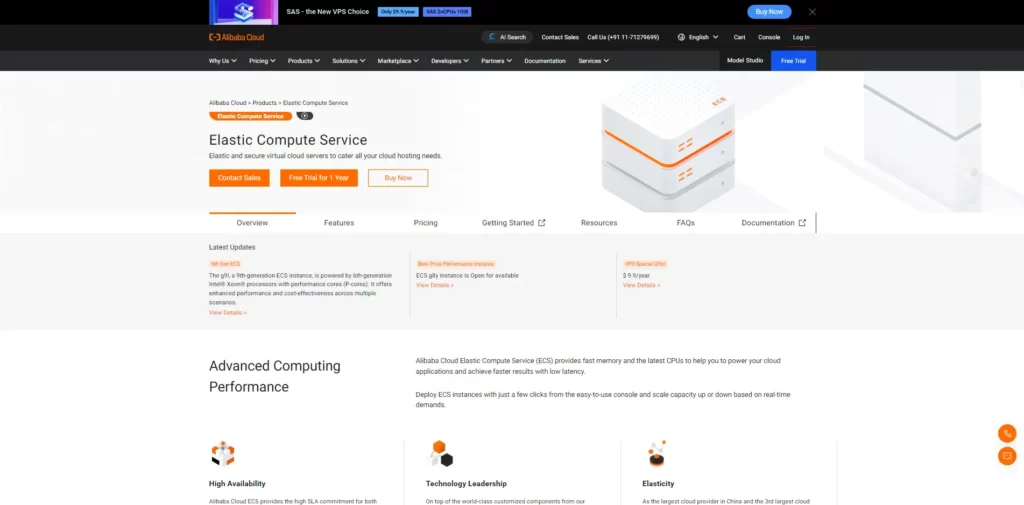This screenshot has width=1024, height=505.
Task: Click the Best Price Performance Instance tag
Action: (x=456, y=264)
